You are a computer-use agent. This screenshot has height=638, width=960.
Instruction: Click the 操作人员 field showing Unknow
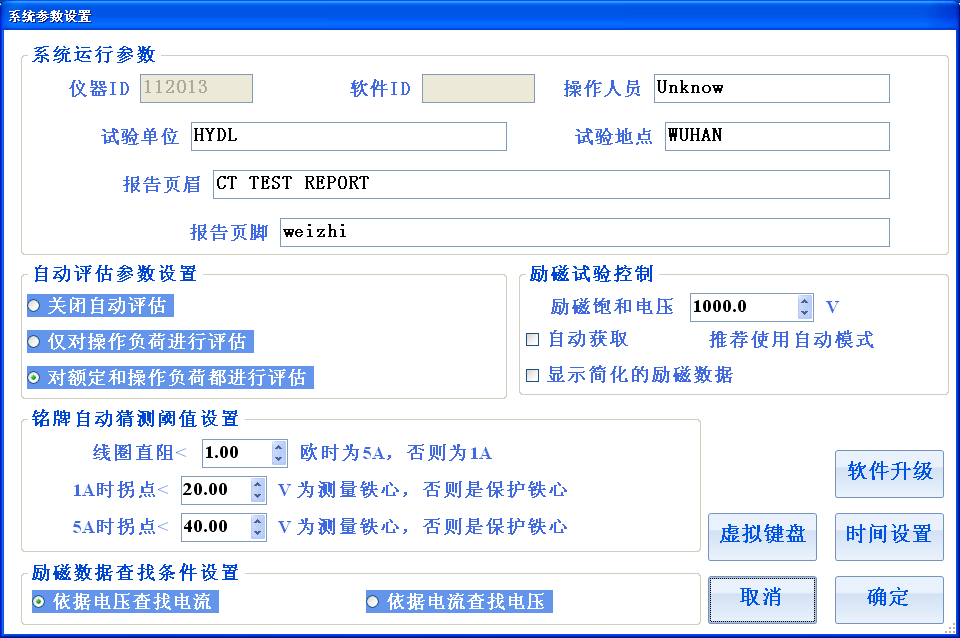click(x=770, y=88)
